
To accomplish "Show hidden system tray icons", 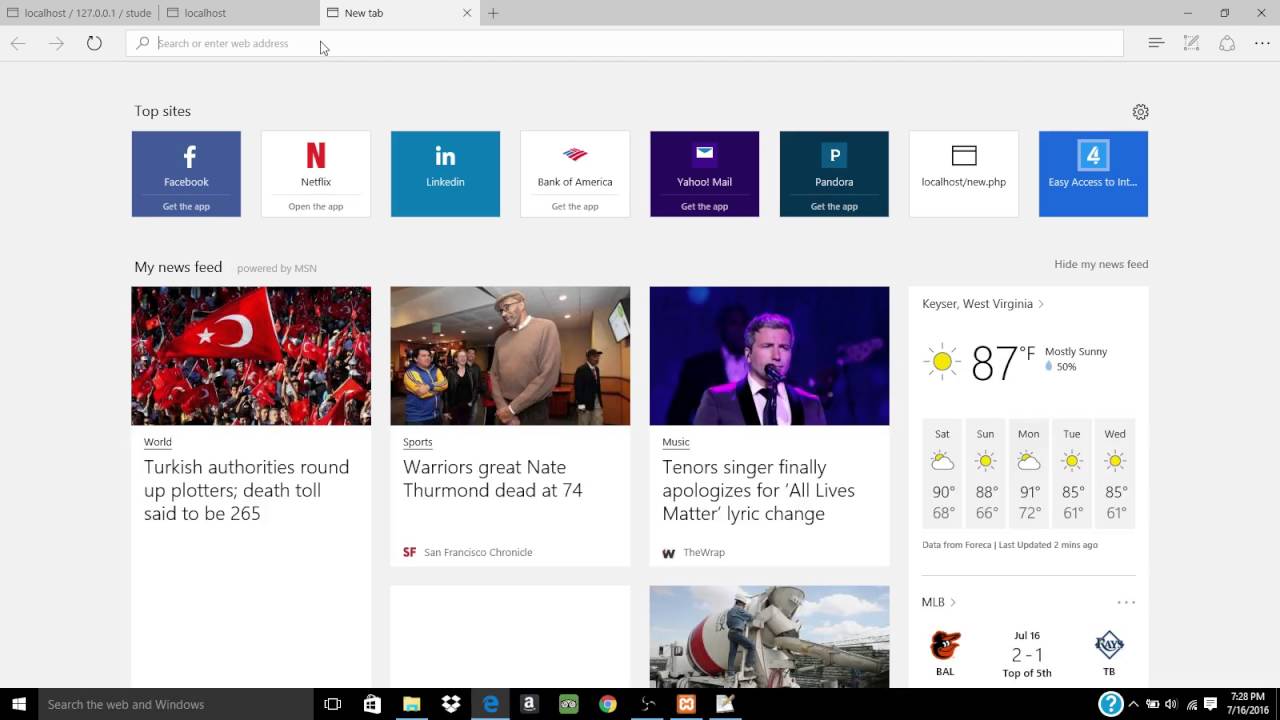I will [1134, 704].
